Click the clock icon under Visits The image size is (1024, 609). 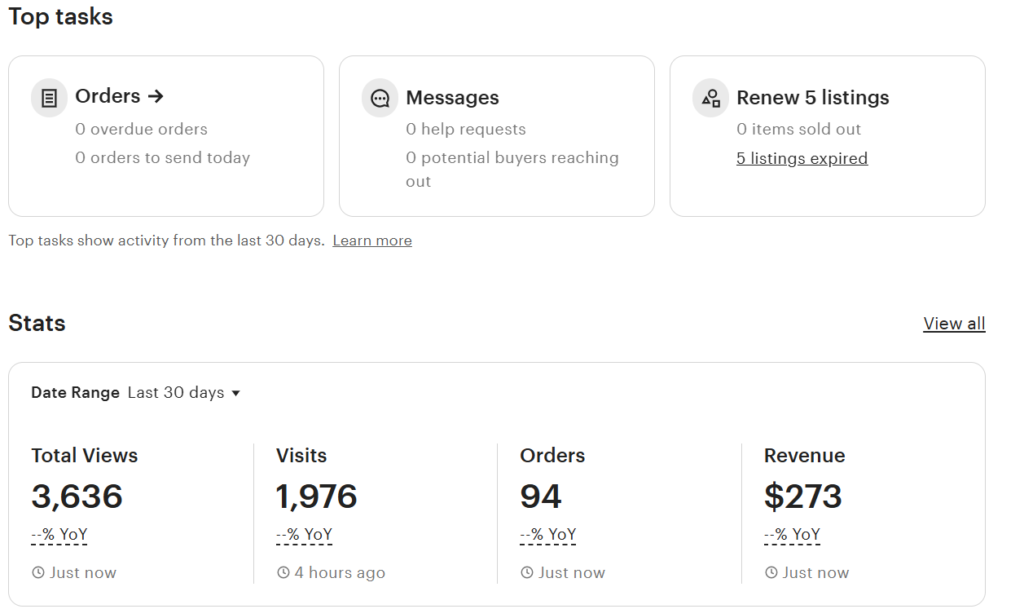tap(283, 573)
